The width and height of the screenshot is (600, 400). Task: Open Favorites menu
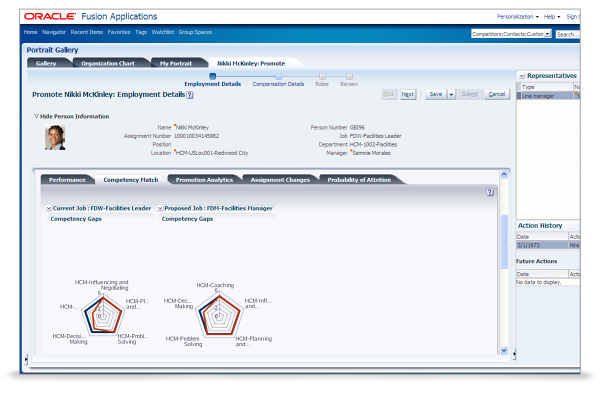(x=119, y=32)
